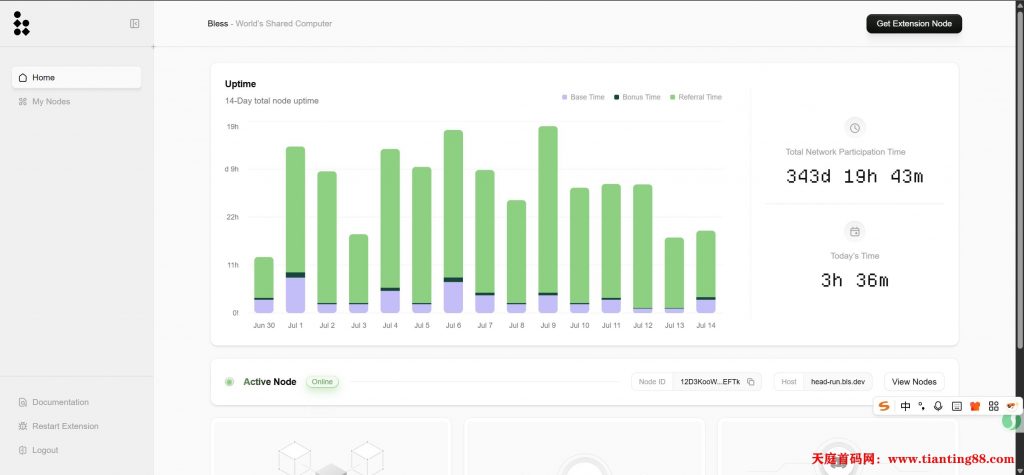Screen dimensions: 1024x475
Task: Click the Jul 4 uptime bar
Action: coord(390,231)
